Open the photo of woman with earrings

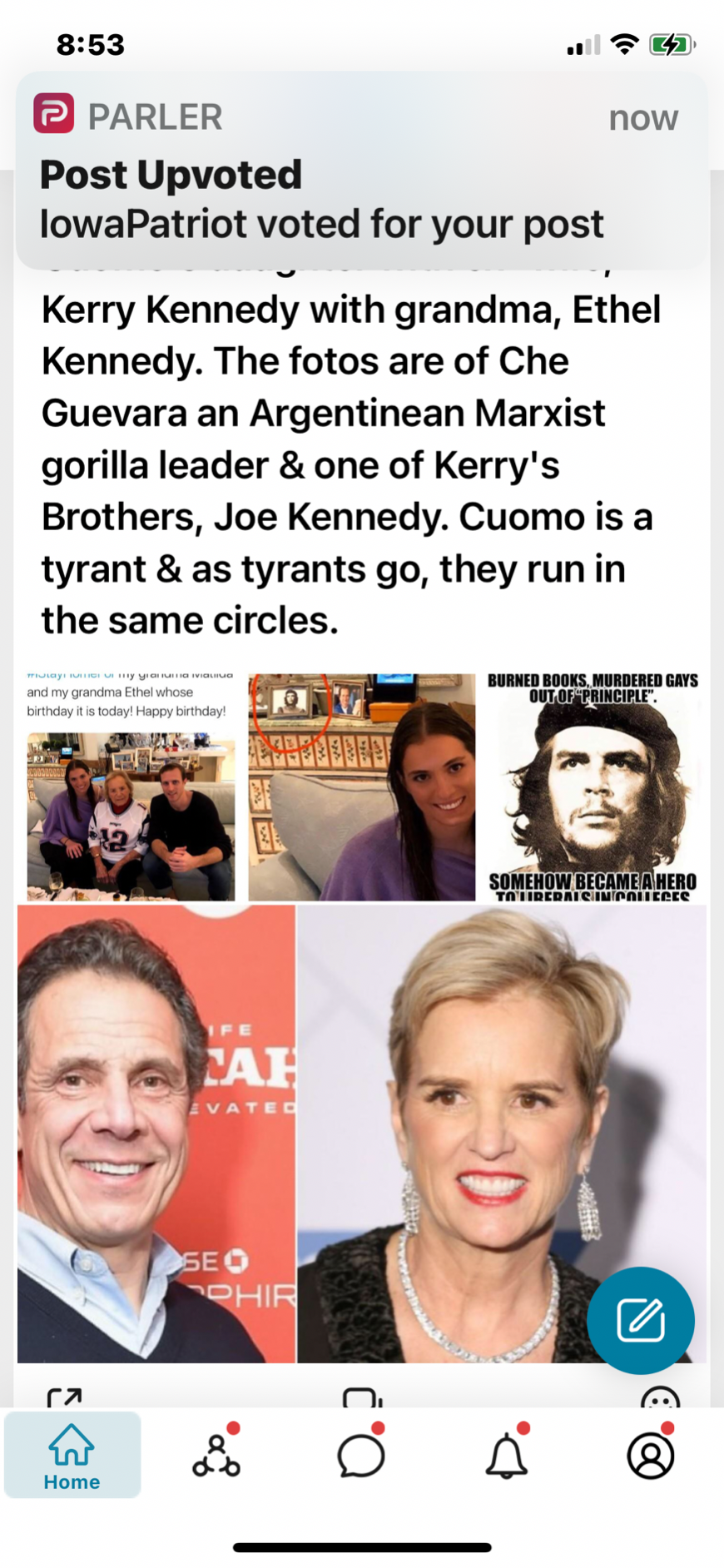coord(502,1134)
